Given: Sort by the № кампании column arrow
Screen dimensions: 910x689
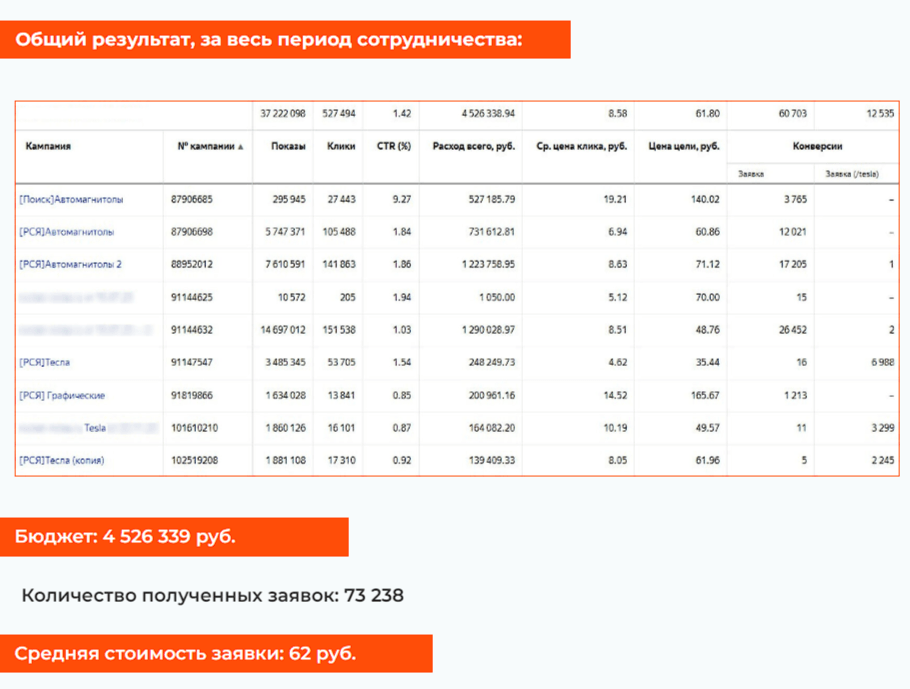Looking at the screenshot, I should 240,147.
